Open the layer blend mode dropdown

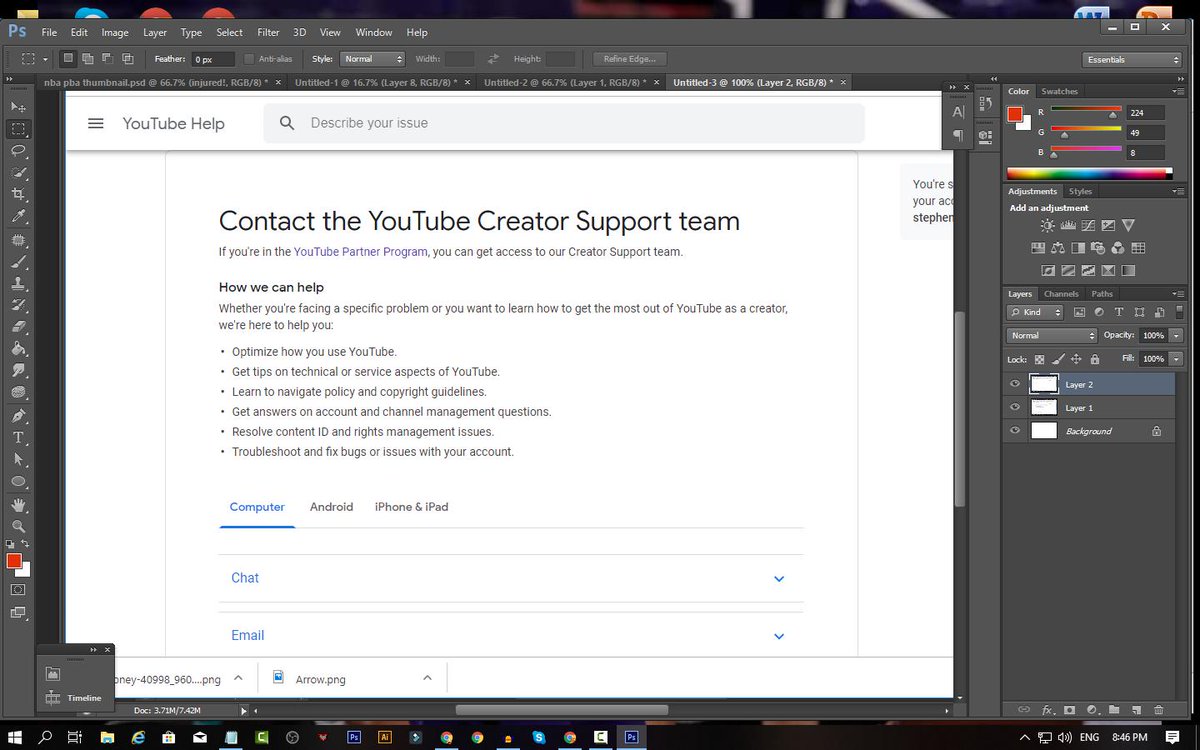point(1052,336)
